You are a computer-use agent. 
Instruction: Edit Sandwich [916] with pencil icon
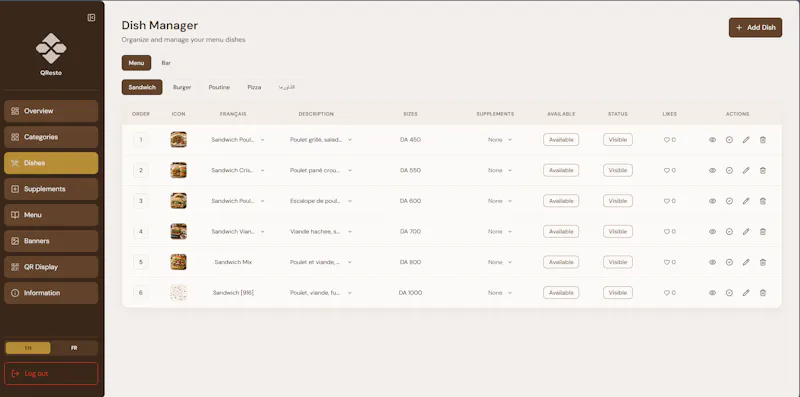[746, 293]
